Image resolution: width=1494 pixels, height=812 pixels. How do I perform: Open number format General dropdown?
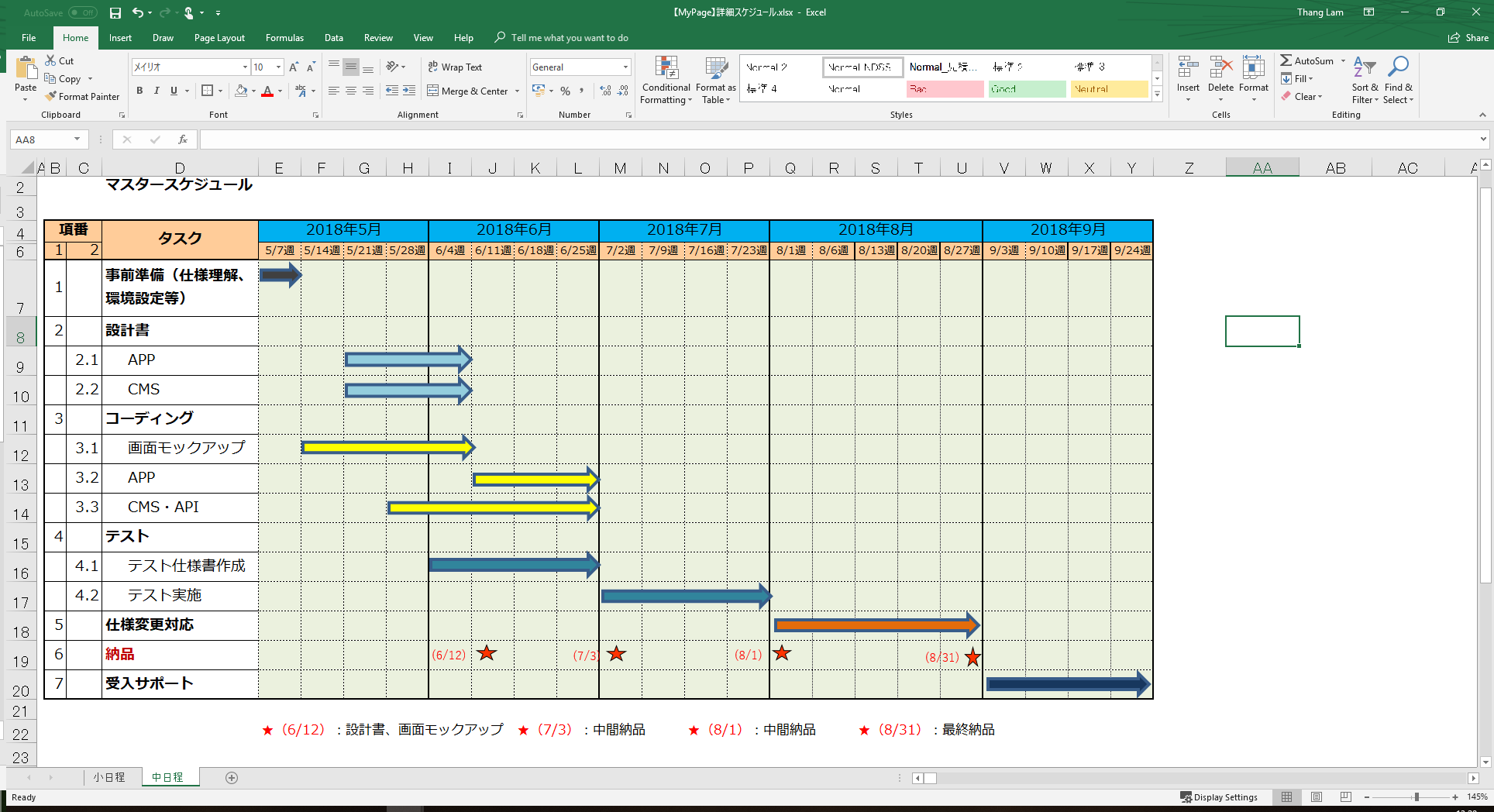(x=625, y=67)
